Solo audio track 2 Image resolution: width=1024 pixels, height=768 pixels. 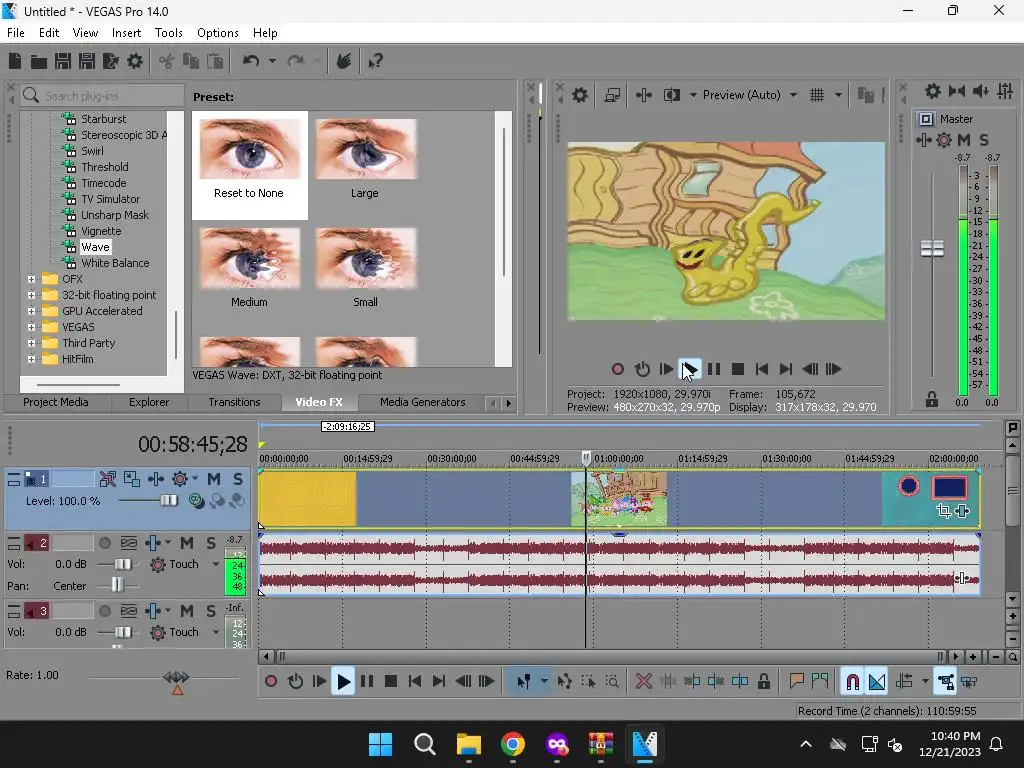(x=211, y=543)
